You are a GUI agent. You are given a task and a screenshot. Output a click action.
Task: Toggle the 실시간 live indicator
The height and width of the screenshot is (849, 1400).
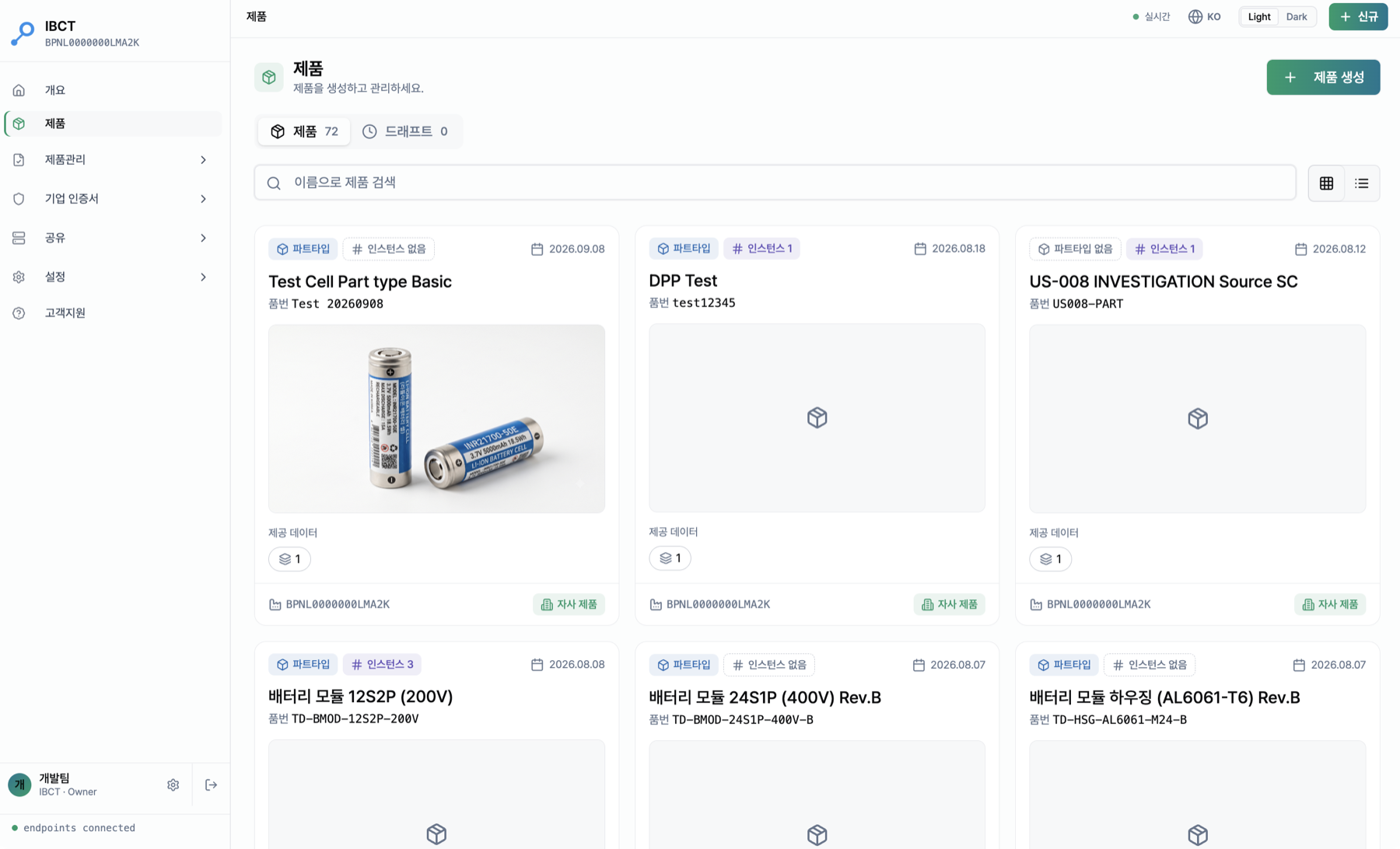(1151, 17)
